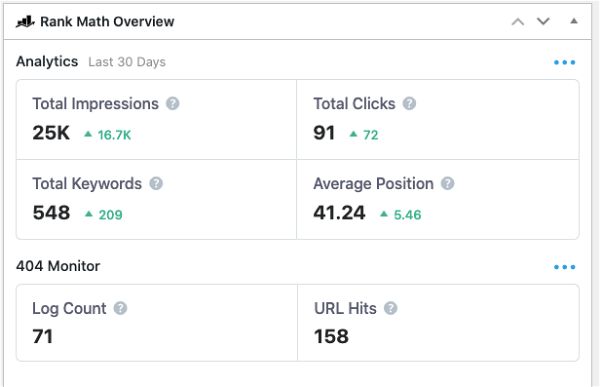600x387 pixels.
Task: Collapse the Rank Math Overview panel
Action: pyautogui.click(x=574, y=21)
